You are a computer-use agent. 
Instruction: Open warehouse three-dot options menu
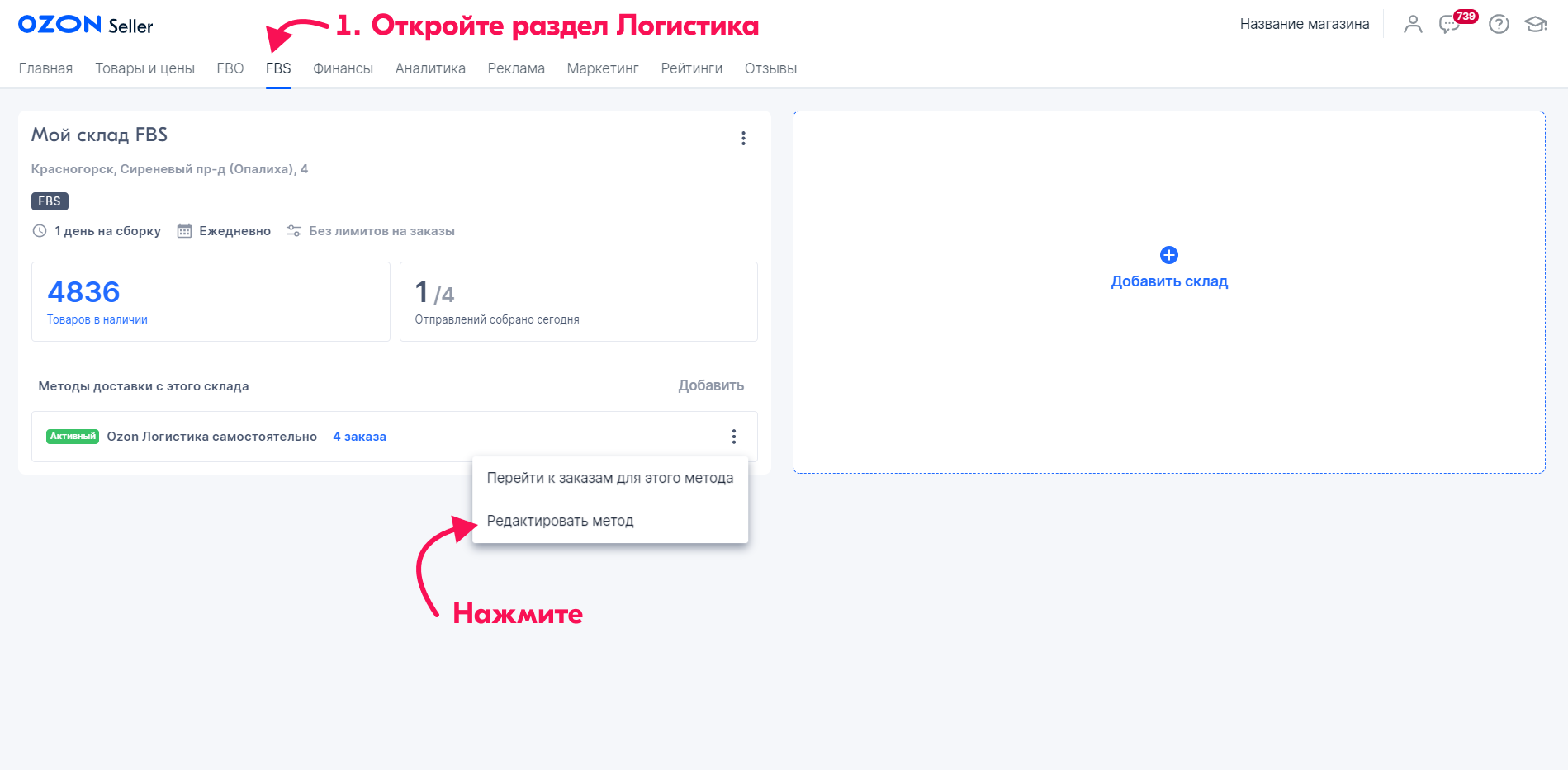pos(743,139)
